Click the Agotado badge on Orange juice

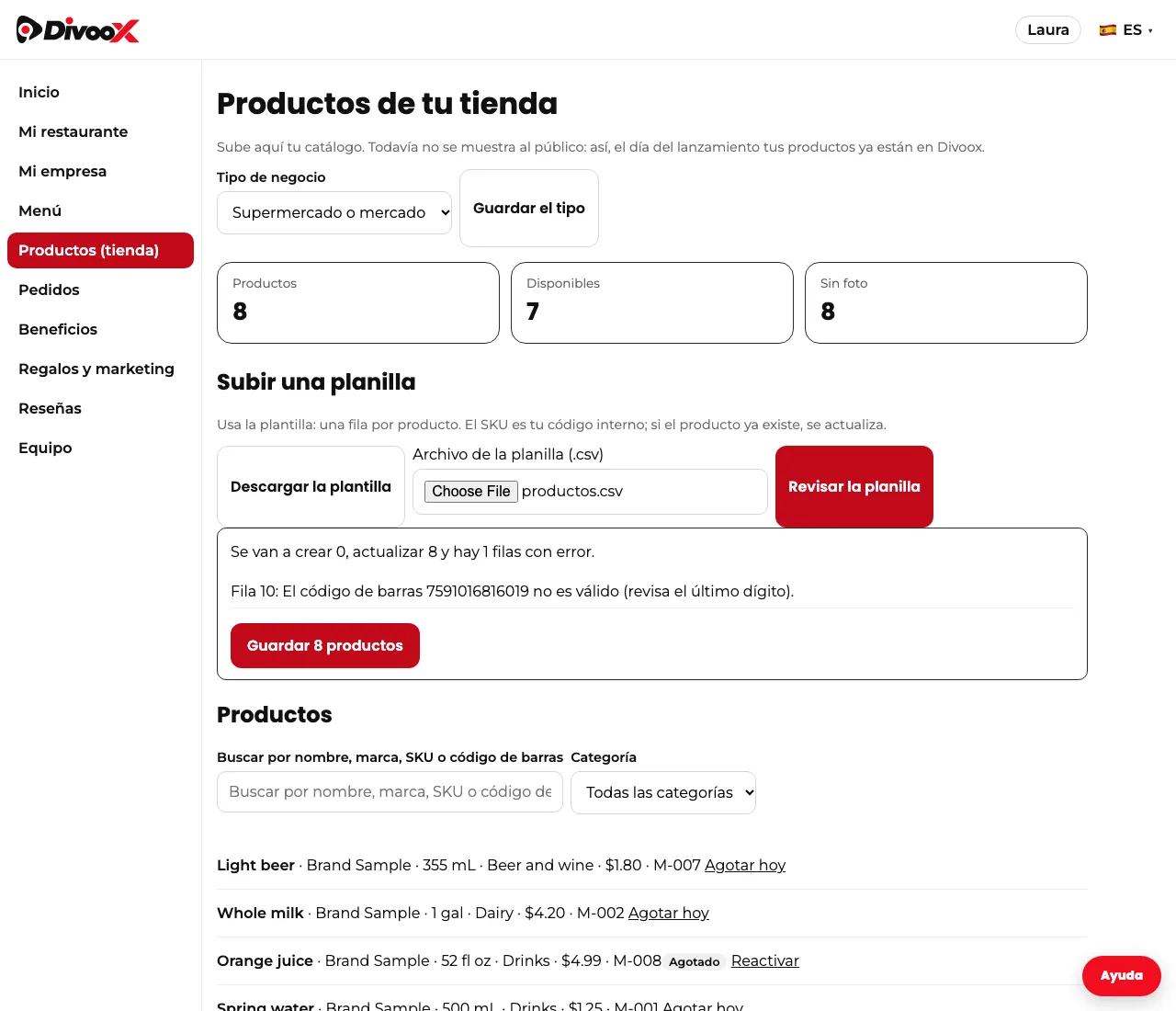(x=695, y=961)
